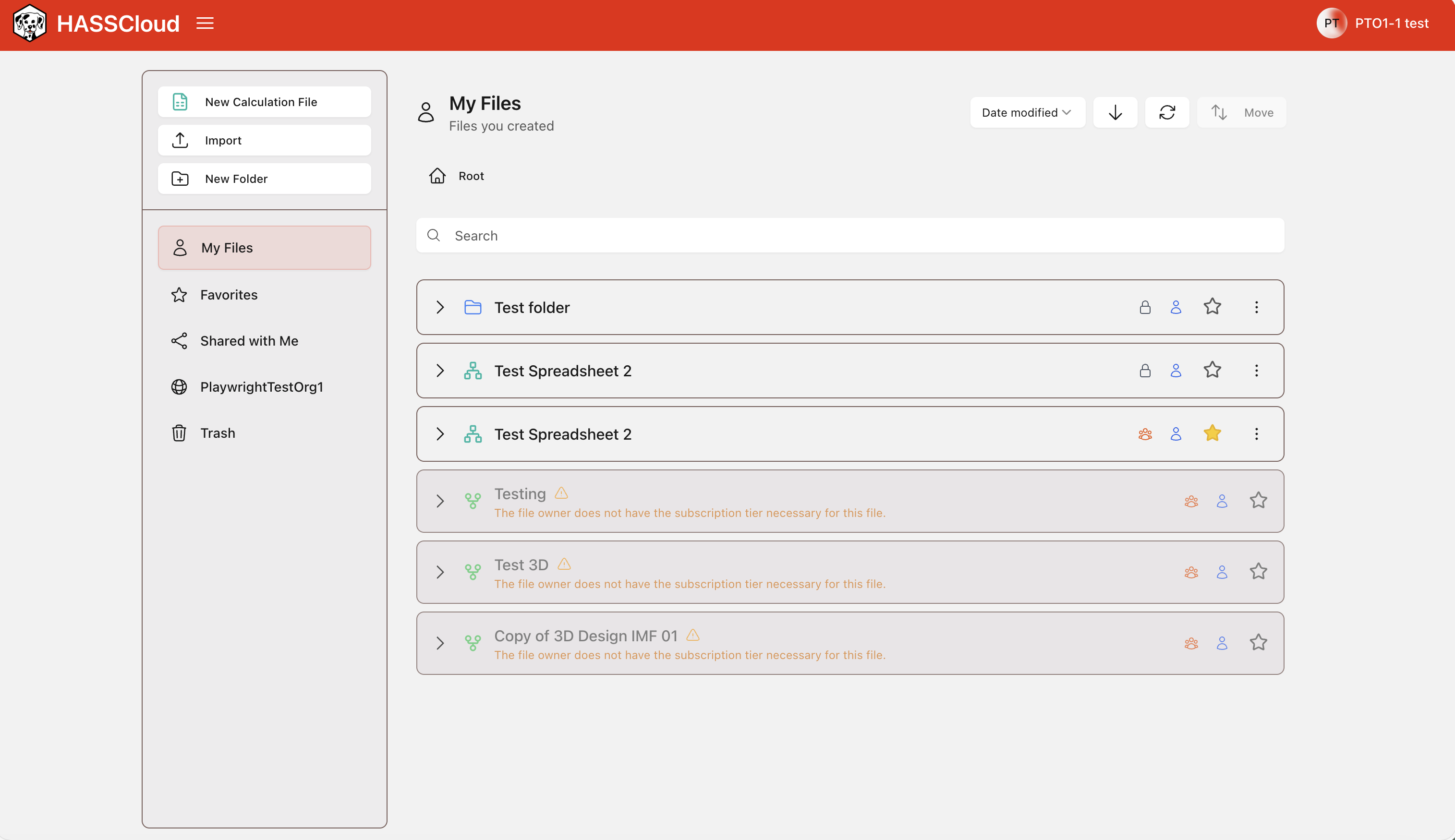
Task: Select the Test 3D file name
Action: 521,565
